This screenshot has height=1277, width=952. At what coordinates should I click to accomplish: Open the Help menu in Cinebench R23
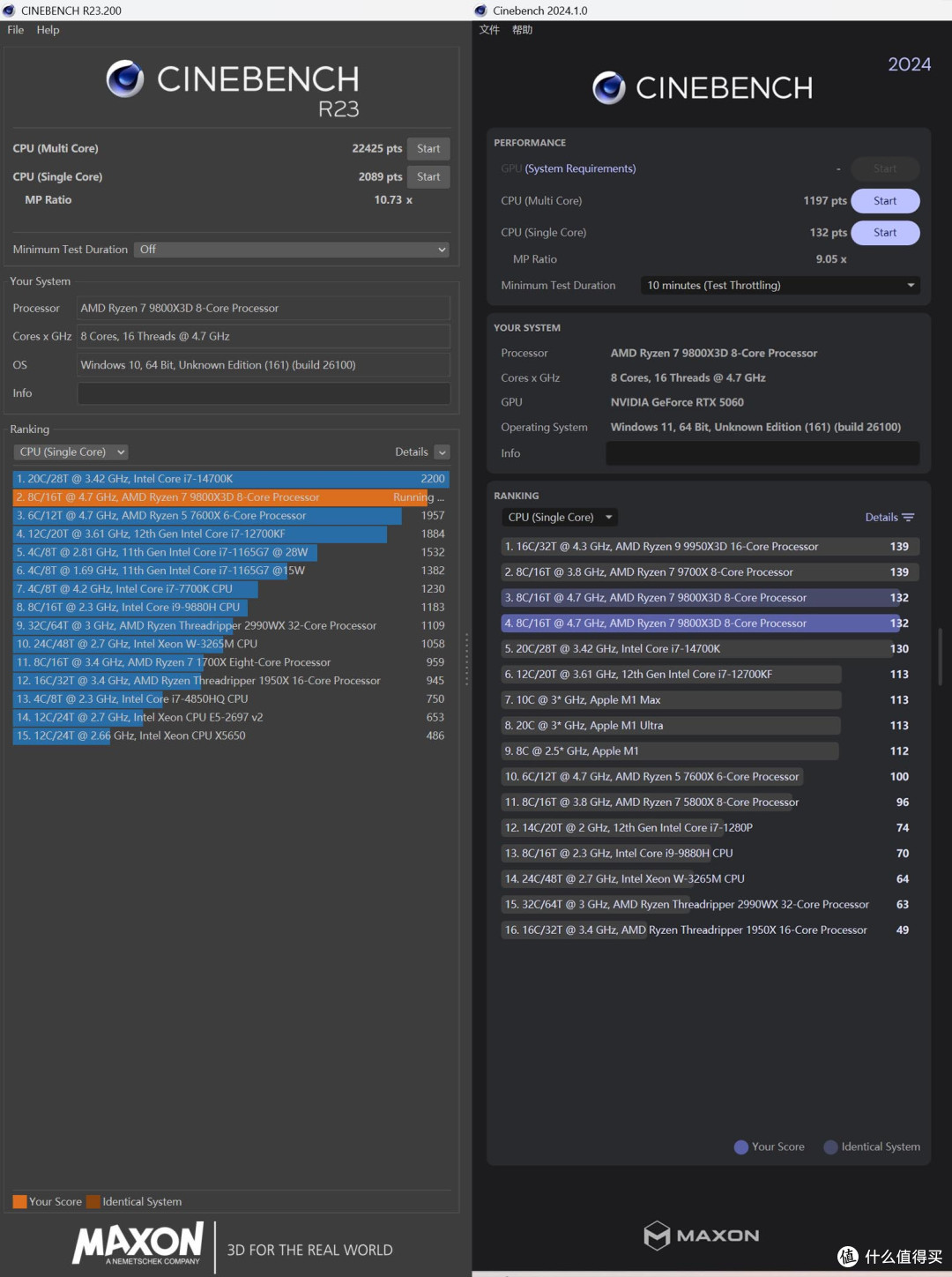[x=48, y=30]
